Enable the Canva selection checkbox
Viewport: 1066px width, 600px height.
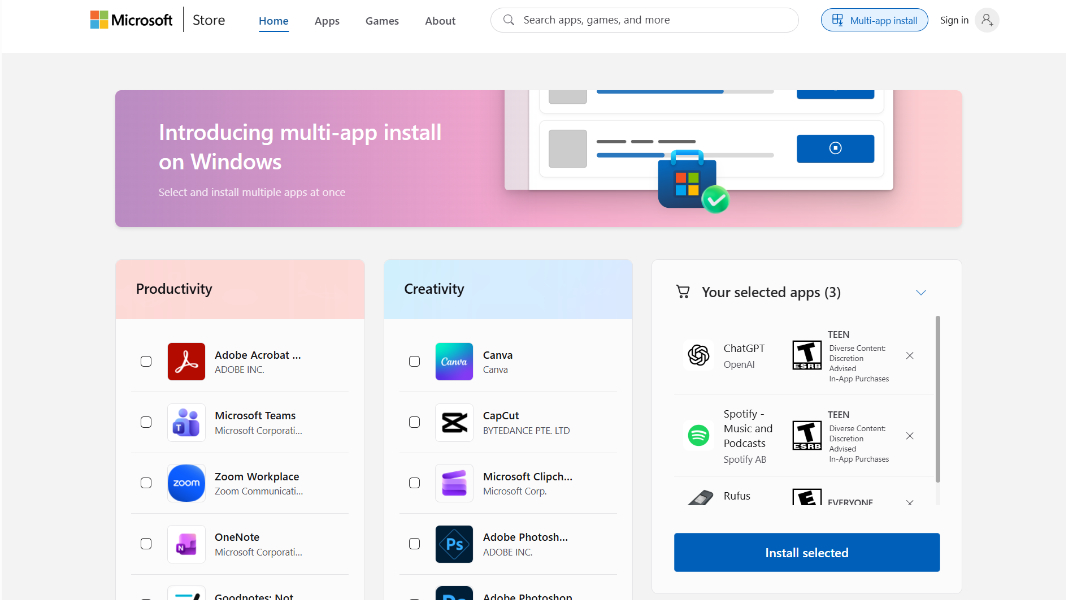coord(414,361)
